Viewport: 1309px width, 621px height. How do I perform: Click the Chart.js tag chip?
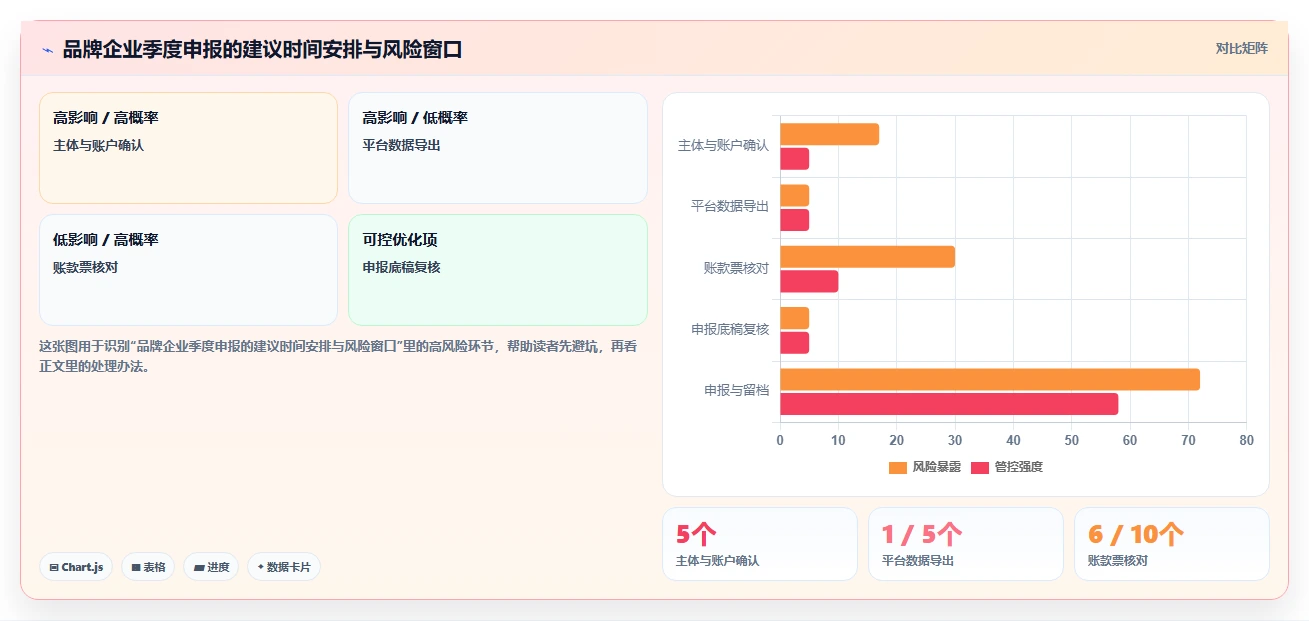76,567
